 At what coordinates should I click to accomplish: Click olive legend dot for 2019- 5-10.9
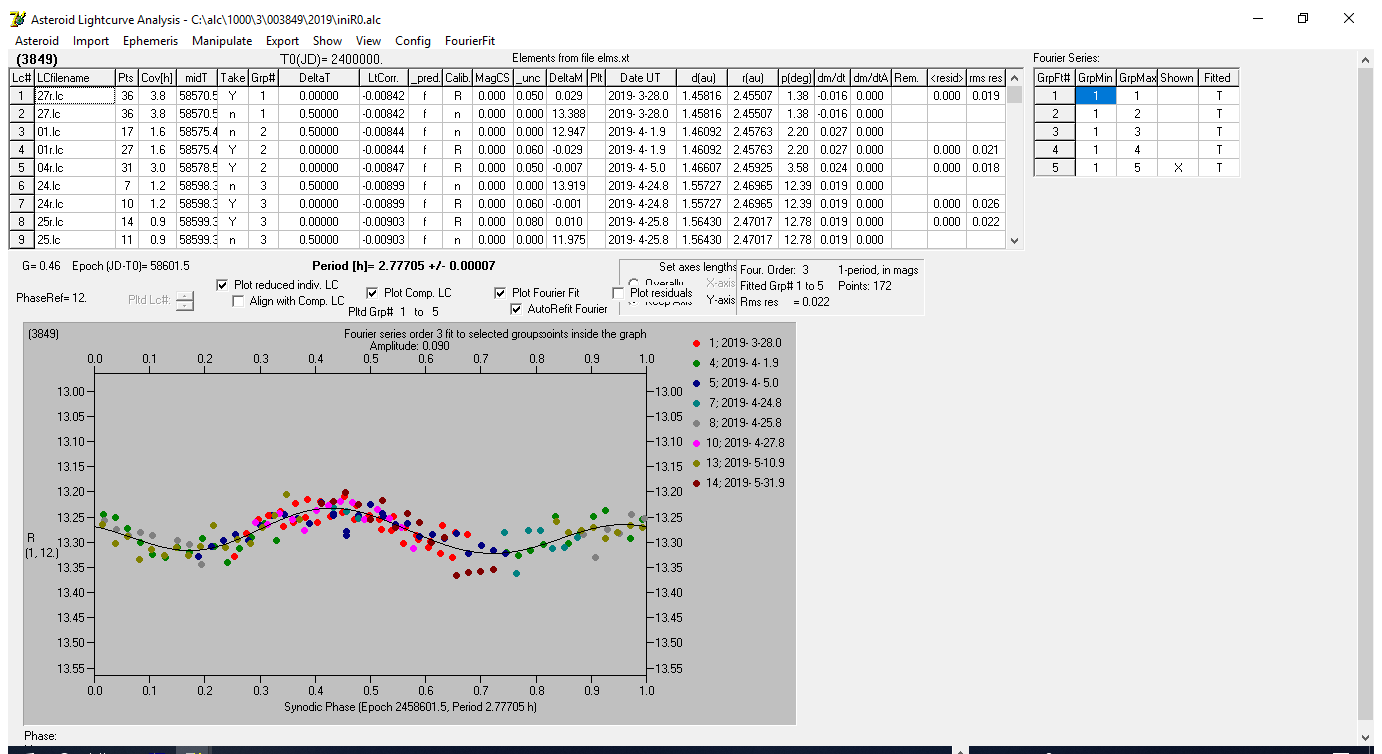click(x=696, y=463)
